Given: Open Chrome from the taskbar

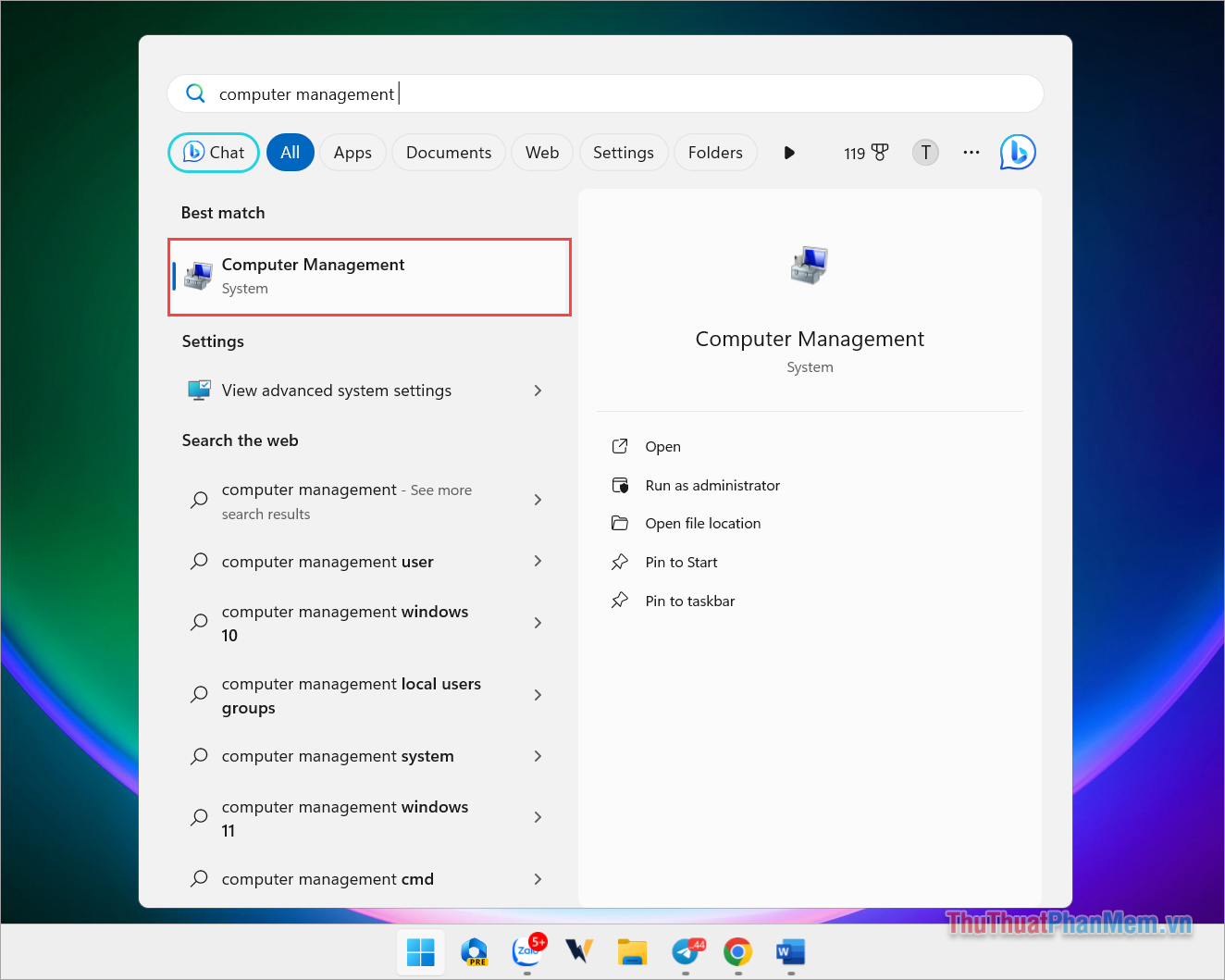Looking at the screenshot, I should click(737, 951).
